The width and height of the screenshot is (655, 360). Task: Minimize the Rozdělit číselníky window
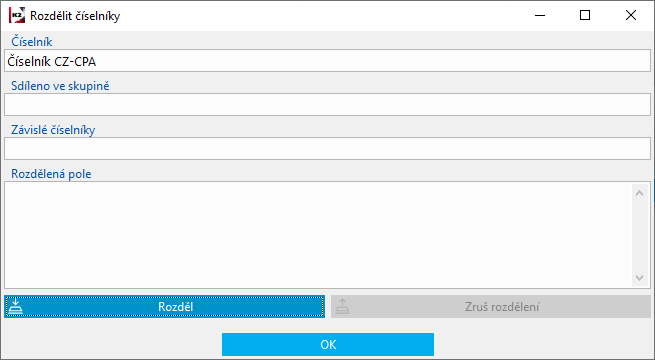pos(540,15)
